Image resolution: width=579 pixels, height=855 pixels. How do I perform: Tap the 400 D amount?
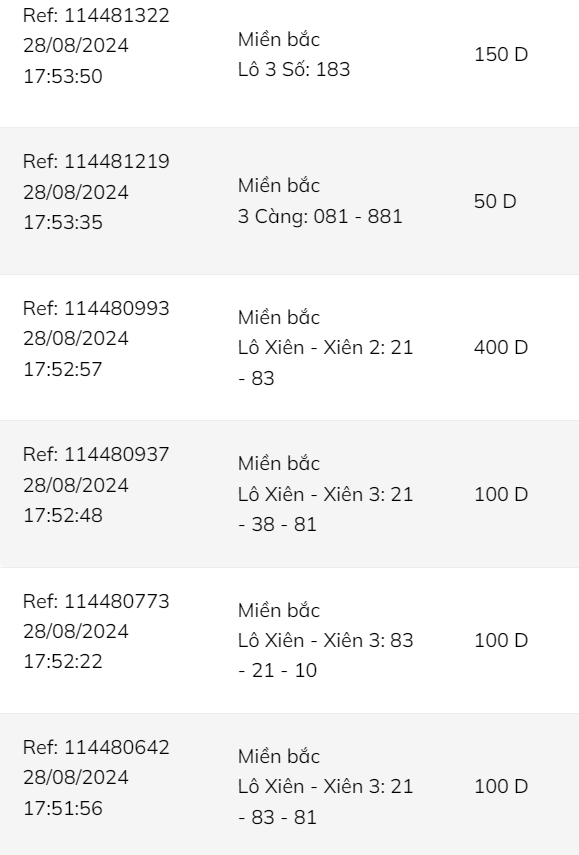pos(501,347)
